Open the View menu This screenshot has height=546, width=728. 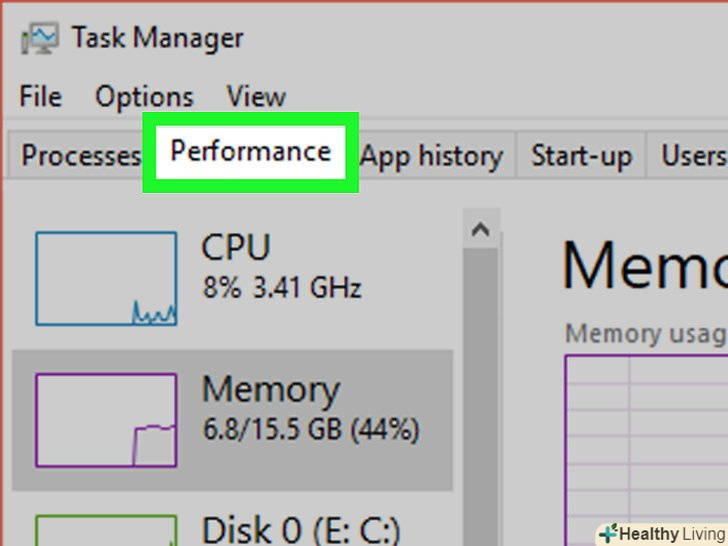click(x=256, y=97)
